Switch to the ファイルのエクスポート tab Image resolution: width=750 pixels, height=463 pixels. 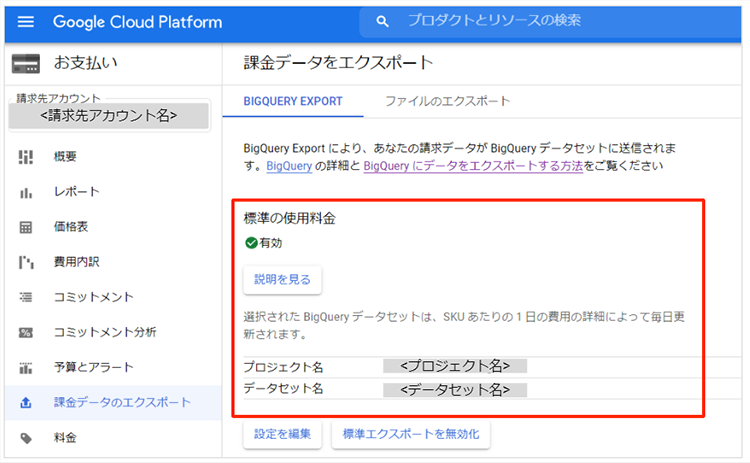pos(448,101)
